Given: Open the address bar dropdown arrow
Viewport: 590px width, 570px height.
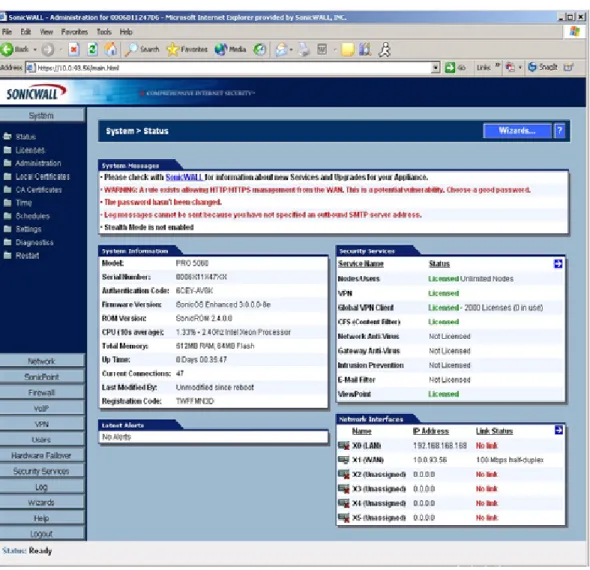Looking at the screenshot, I should pos(435,67).
